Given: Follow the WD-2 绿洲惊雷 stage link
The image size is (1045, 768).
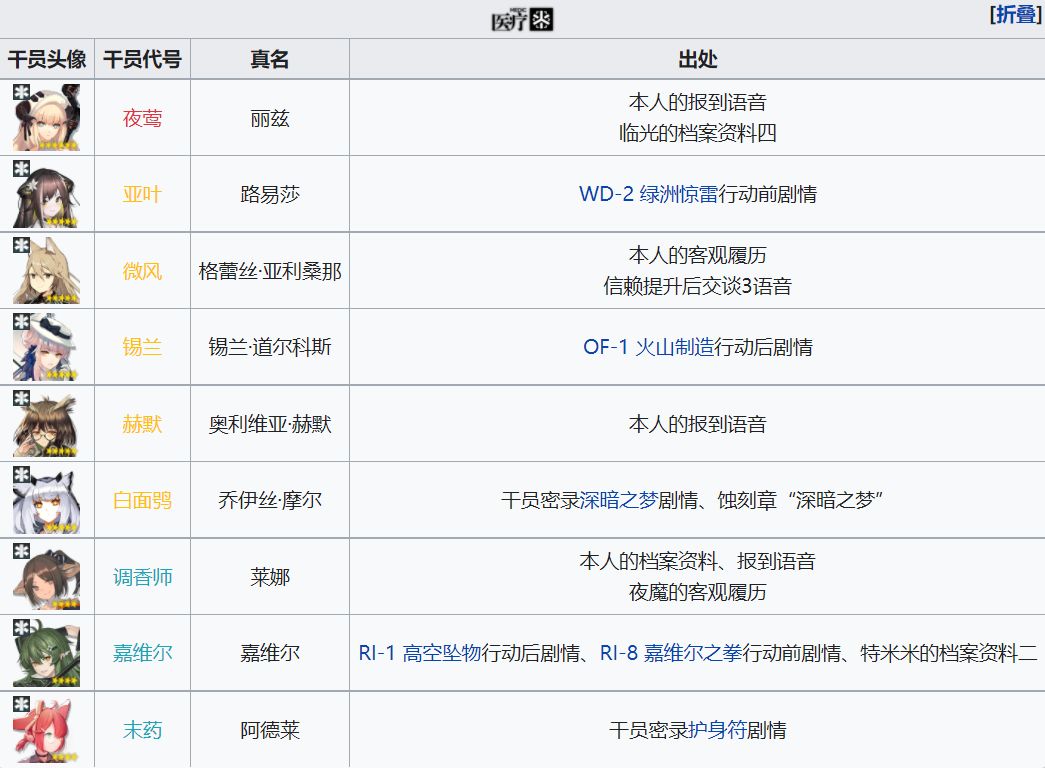Looking at the screenshot, I should (x=648, y=194).
